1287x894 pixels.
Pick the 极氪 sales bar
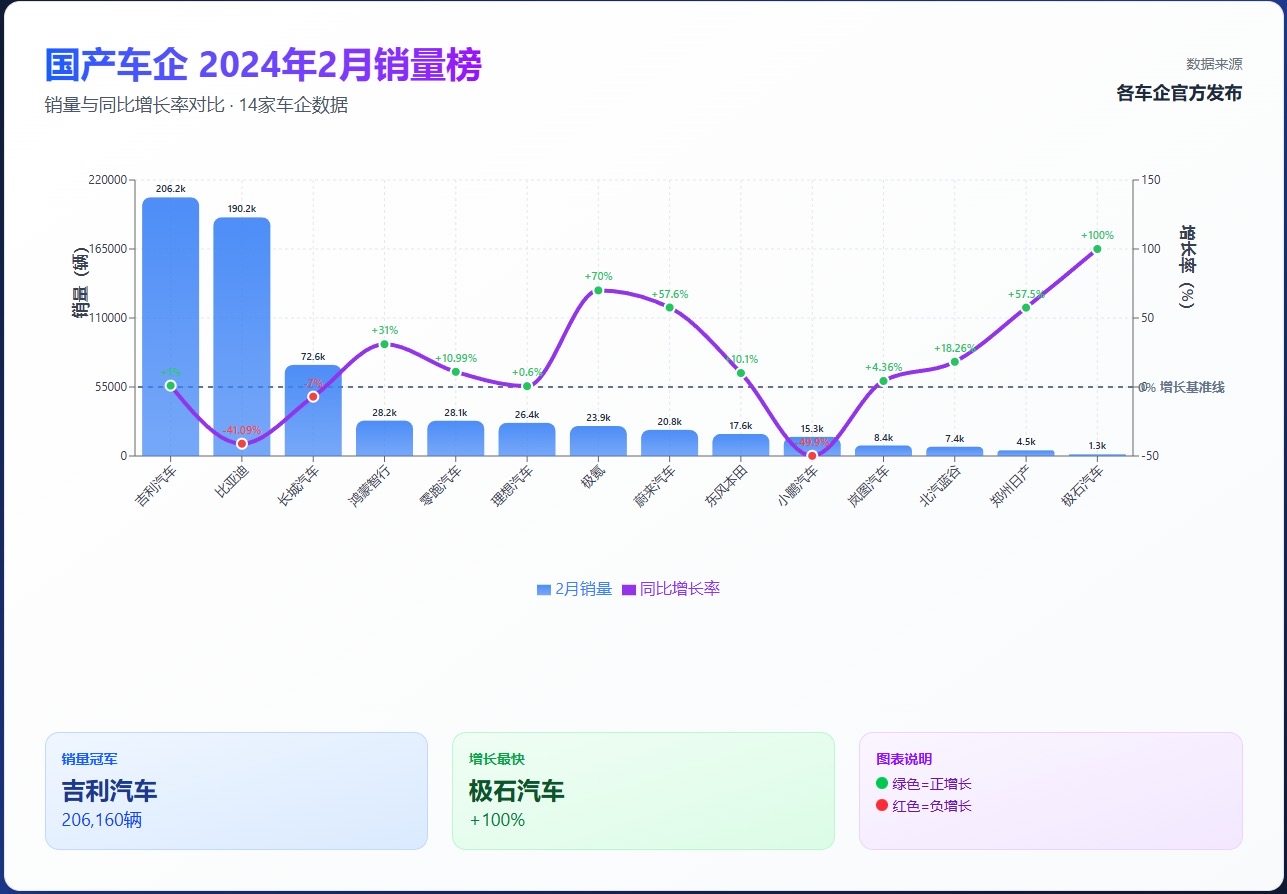click(x=598, y=441)
